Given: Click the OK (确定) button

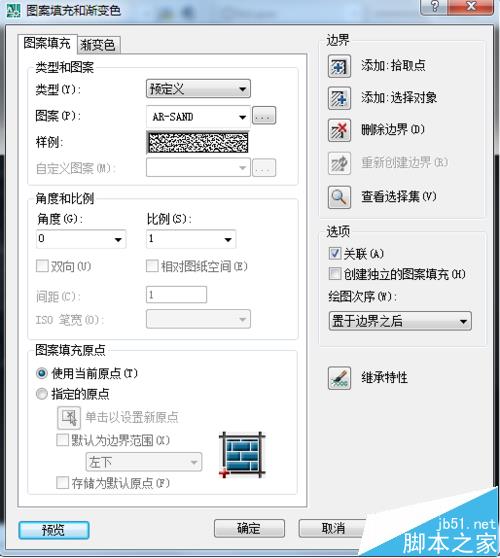Looking at the screenshot, I should 249,528.
